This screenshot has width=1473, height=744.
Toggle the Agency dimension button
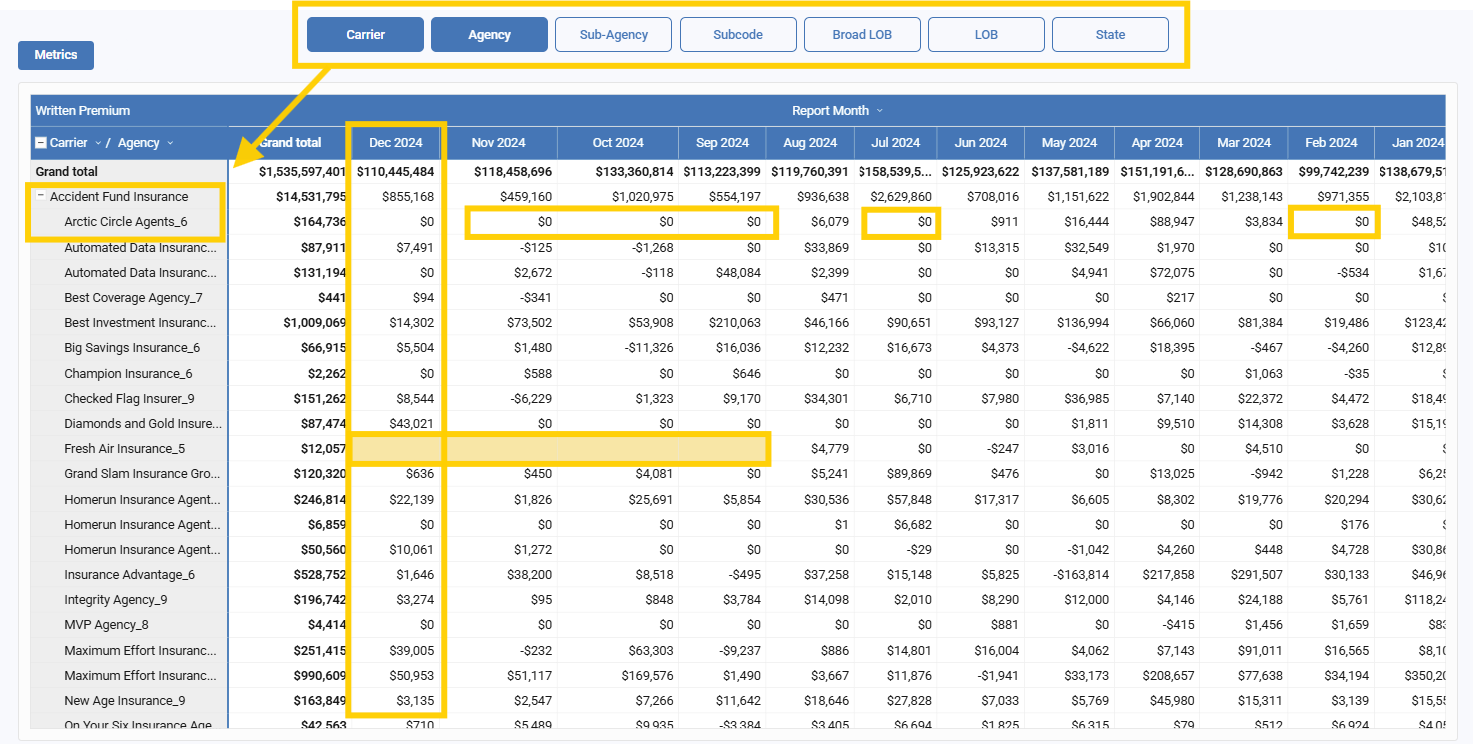(x=489, y=35)
